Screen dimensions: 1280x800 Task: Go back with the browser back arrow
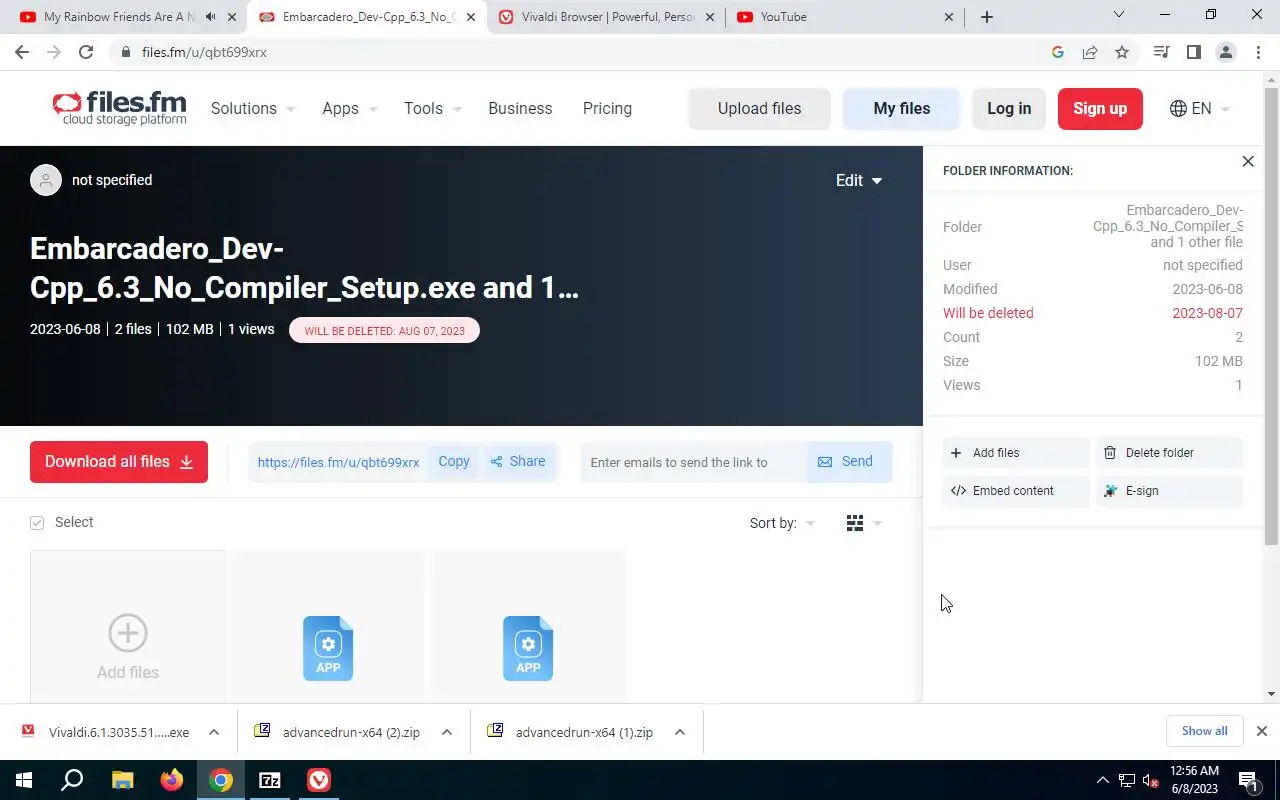coord(22,52)
